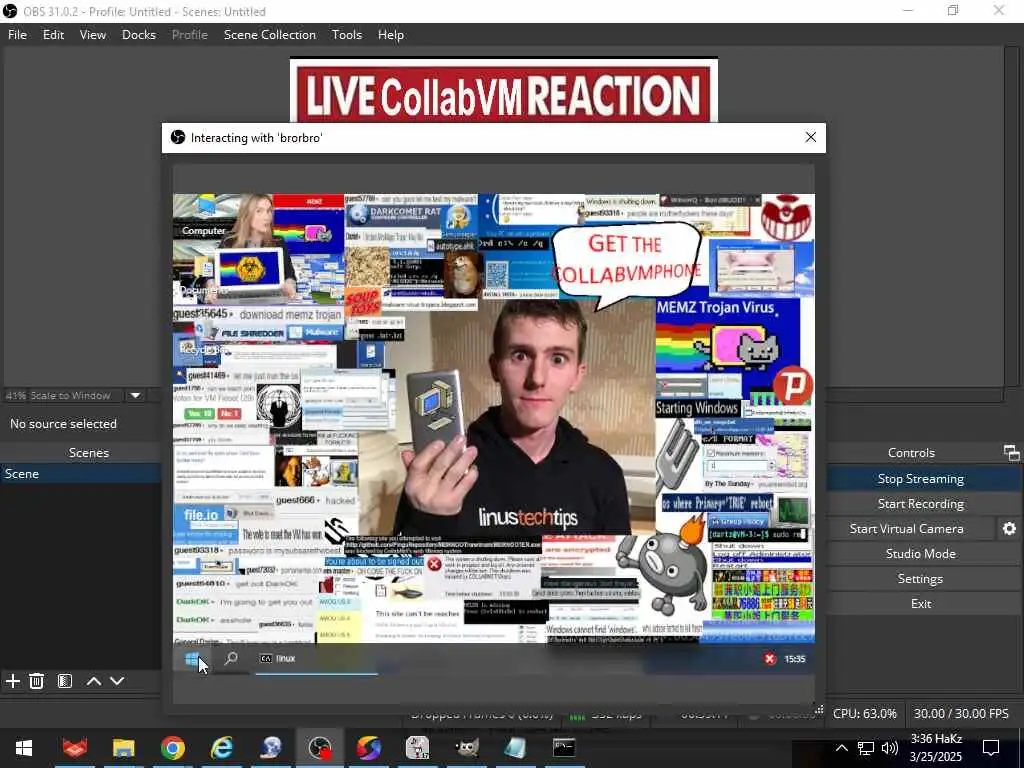Image resolution: width=1024 pixels, height=768 pixels.
Task: Click the 'Controls' dock title
Action: [x=911, y=453]
